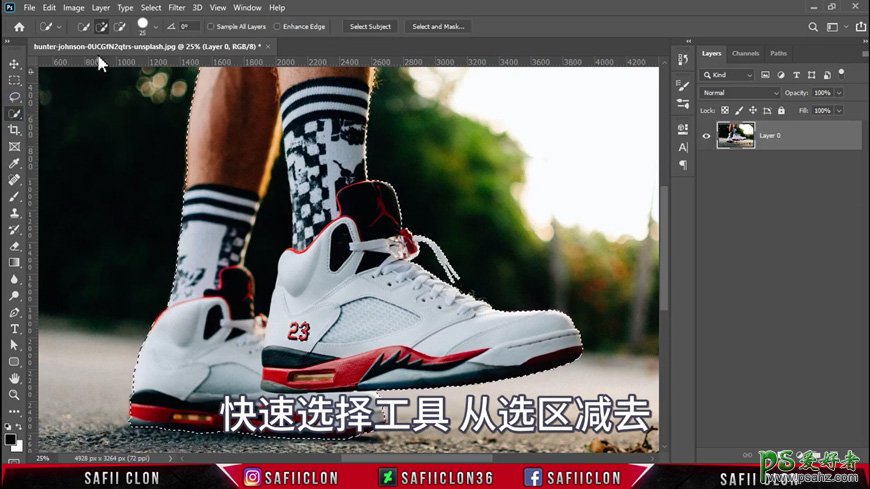Click the Select and Mask button
Image resolution: width=870 pixels, height=489 pixels.
pyautogui.click(x=438, y=27)
